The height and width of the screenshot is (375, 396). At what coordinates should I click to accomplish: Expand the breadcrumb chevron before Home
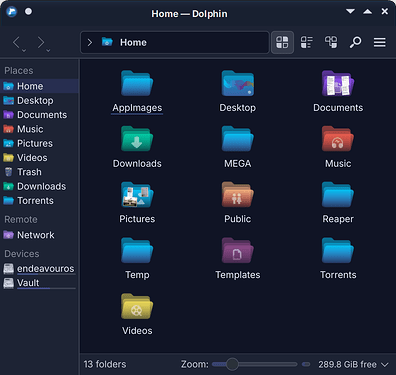(x=89, y=42)
